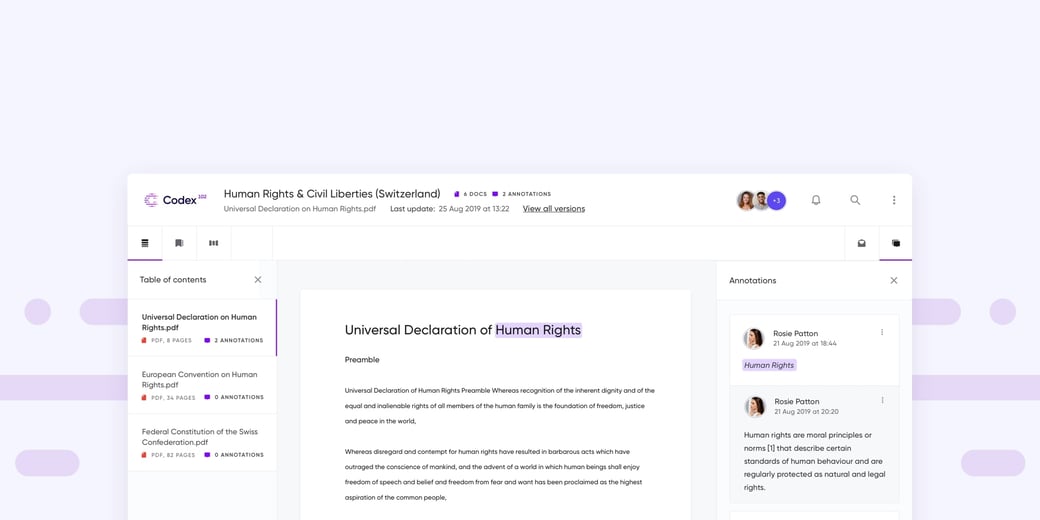Click the highlighted Human Rights in title
The image size is (1040, 520).
pos(538,330)
